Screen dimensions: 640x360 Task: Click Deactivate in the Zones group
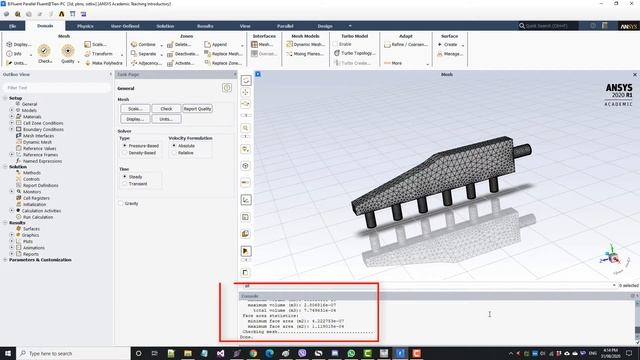tap(183, 53)
